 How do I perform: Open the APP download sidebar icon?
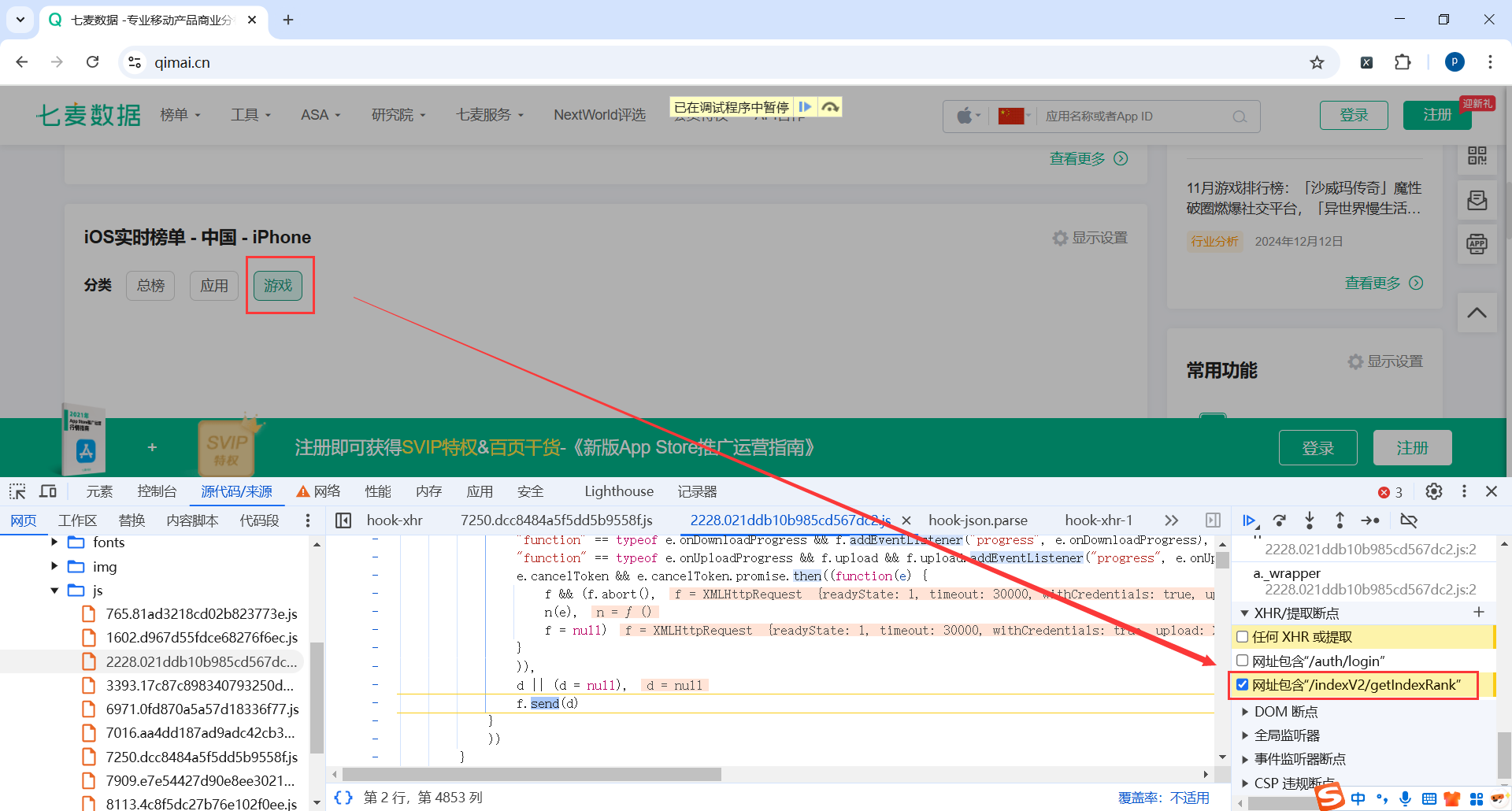coord(1477,244)
